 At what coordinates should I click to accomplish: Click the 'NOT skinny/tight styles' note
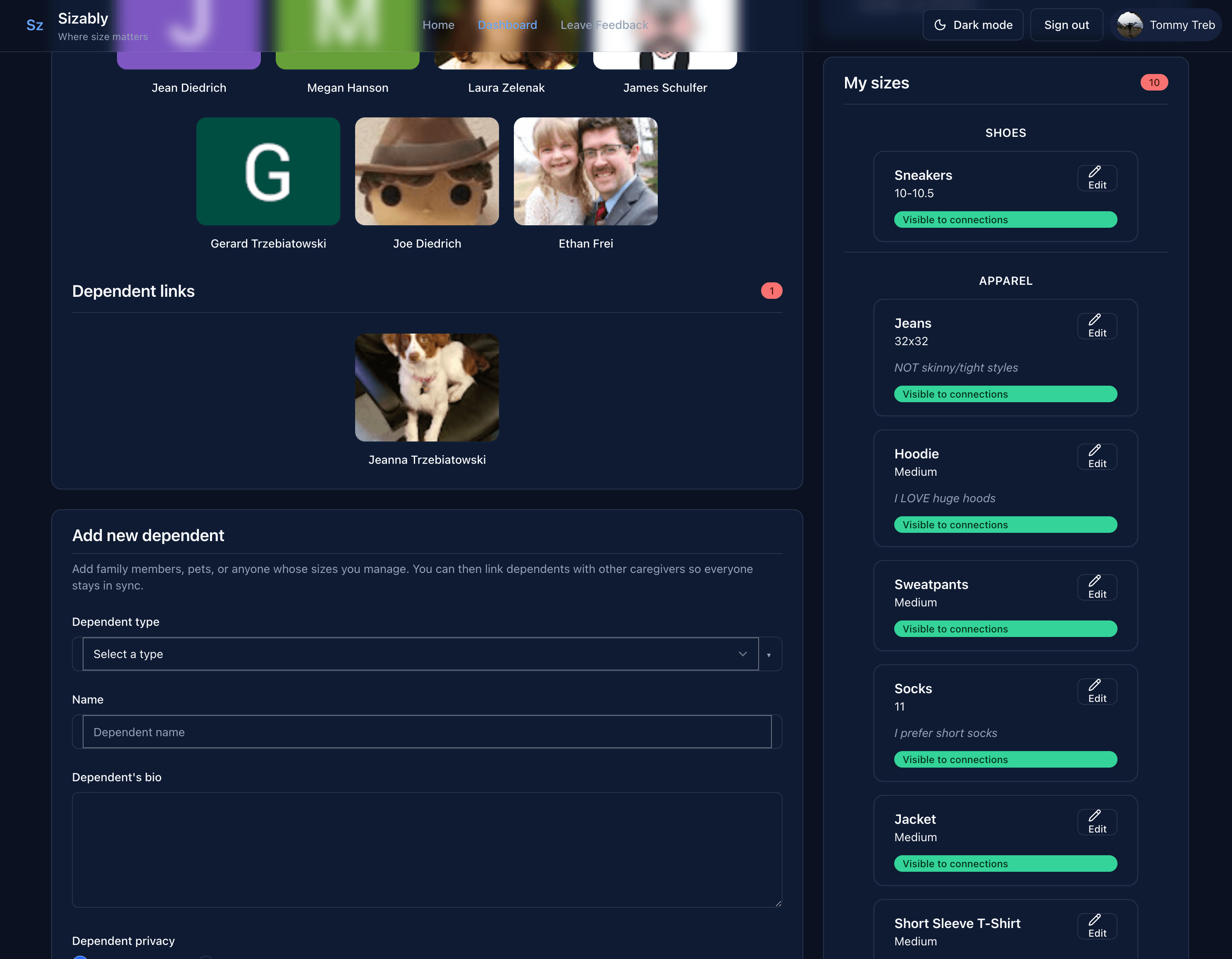pos(956,368)
